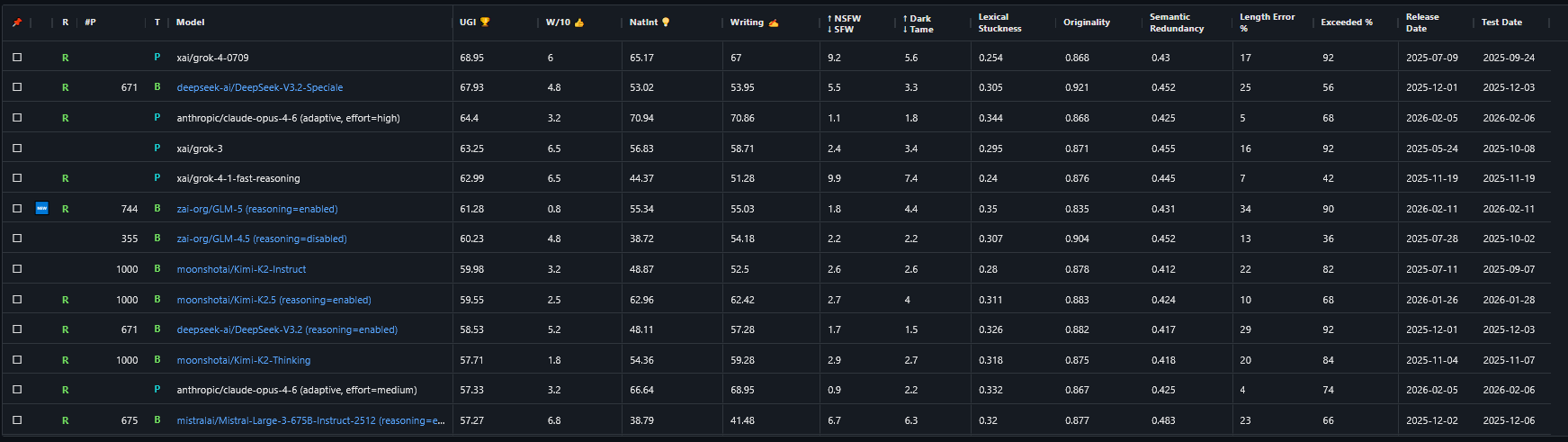The image size is (1568, 442).
Task: Click the R badge for grok-4-1-fast-reasoning
Action: tap(65, 178)
